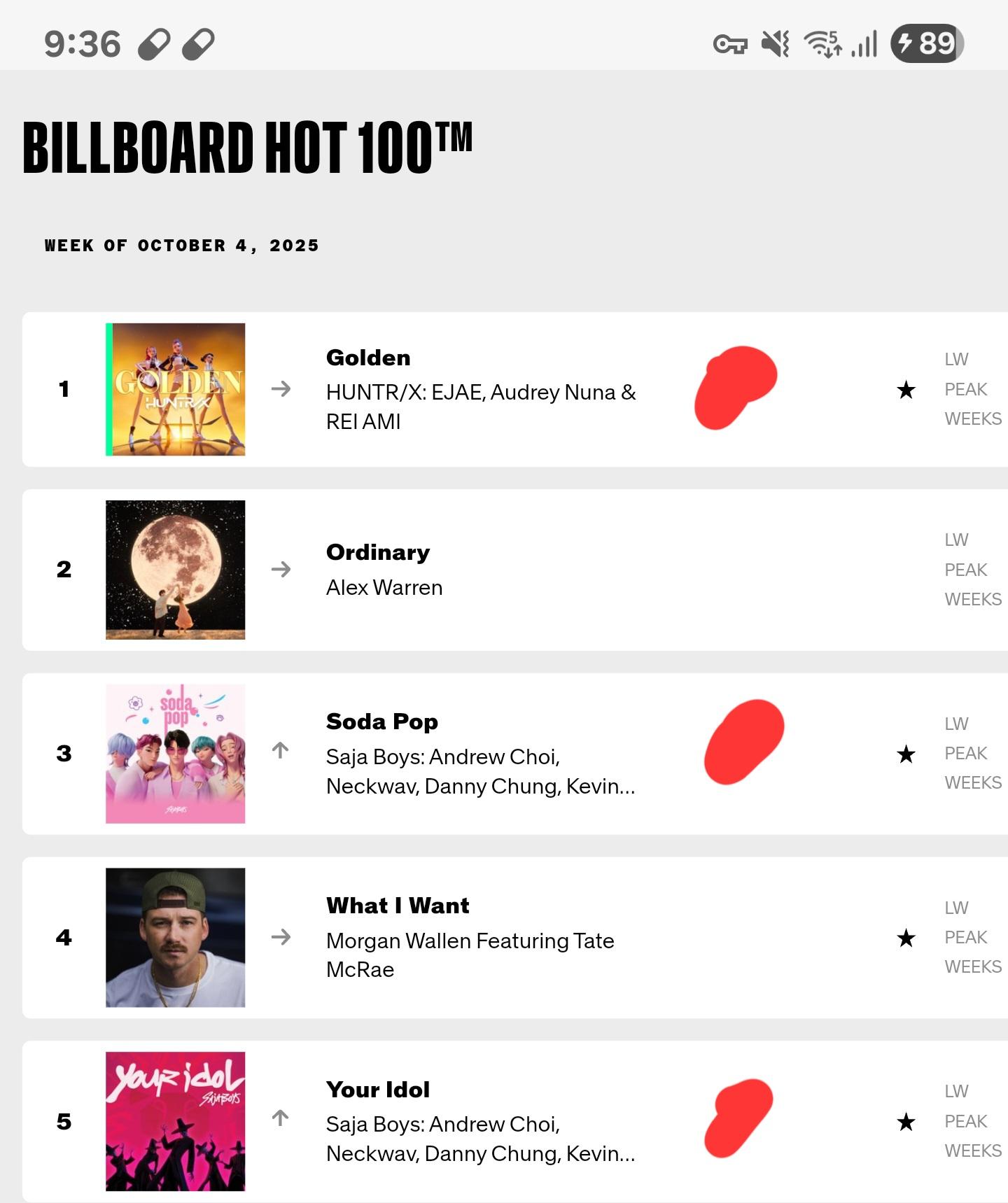Tap the battery indicator in status bar

pyautogui.click(x=927, y=43)
